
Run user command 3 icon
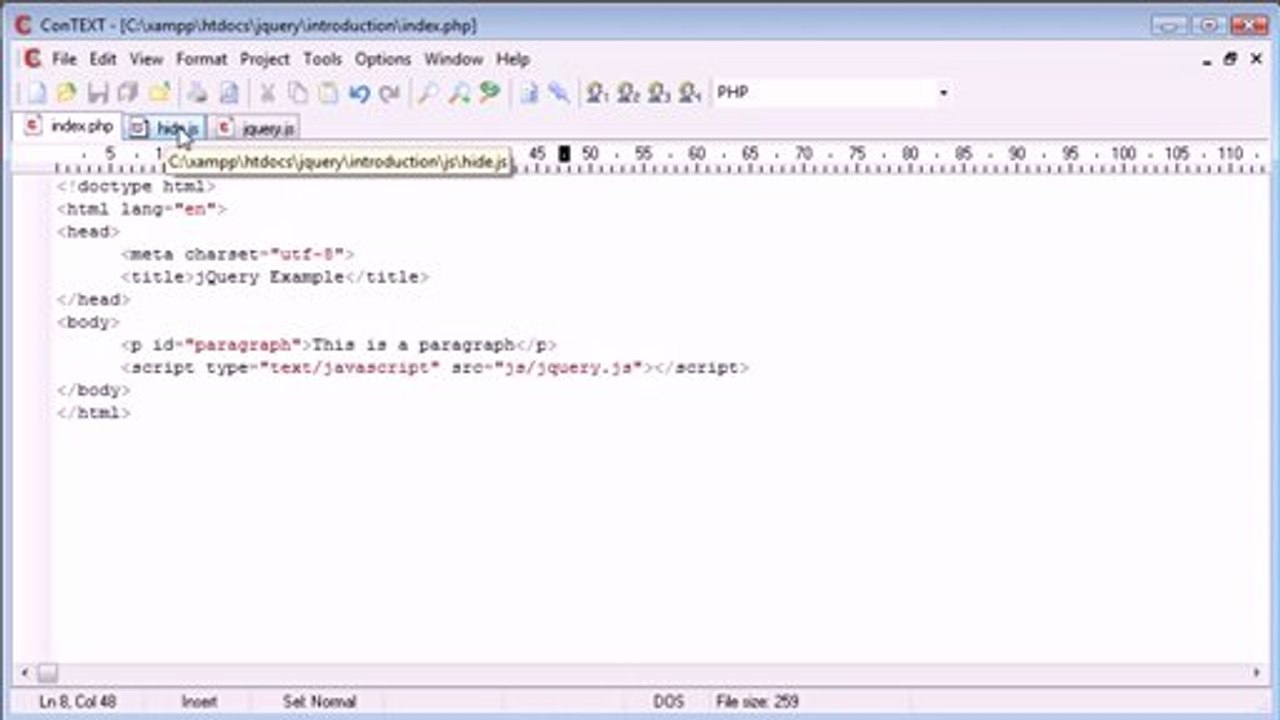pyautogui.click(x=659, y=93)
